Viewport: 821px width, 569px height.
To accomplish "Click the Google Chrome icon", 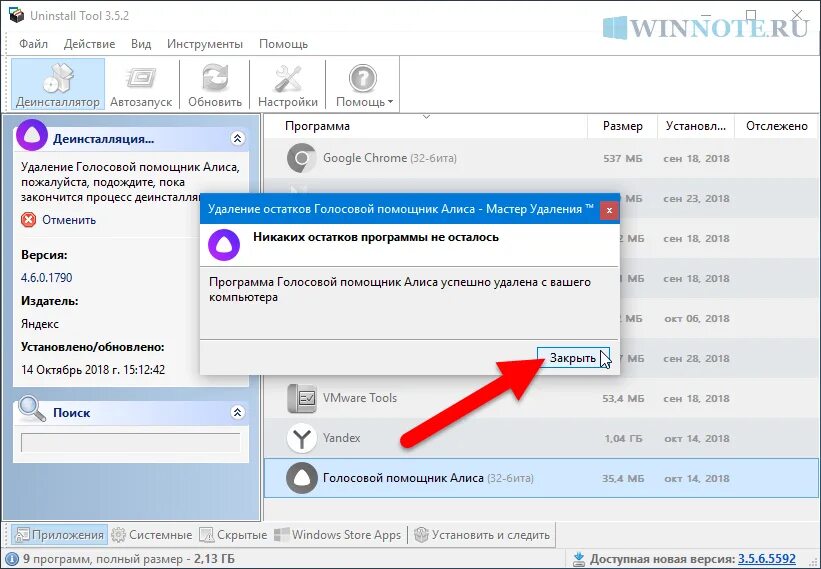I will pyautogui.click(x=302, y=158).
